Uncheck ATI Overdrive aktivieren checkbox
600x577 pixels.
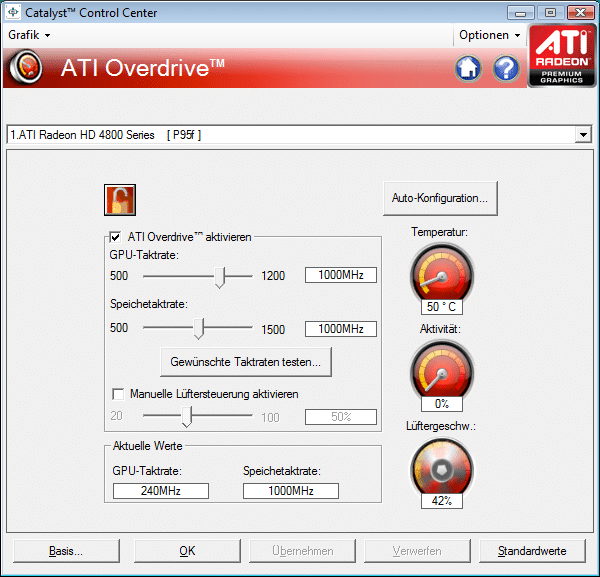(x=115, y=237)
